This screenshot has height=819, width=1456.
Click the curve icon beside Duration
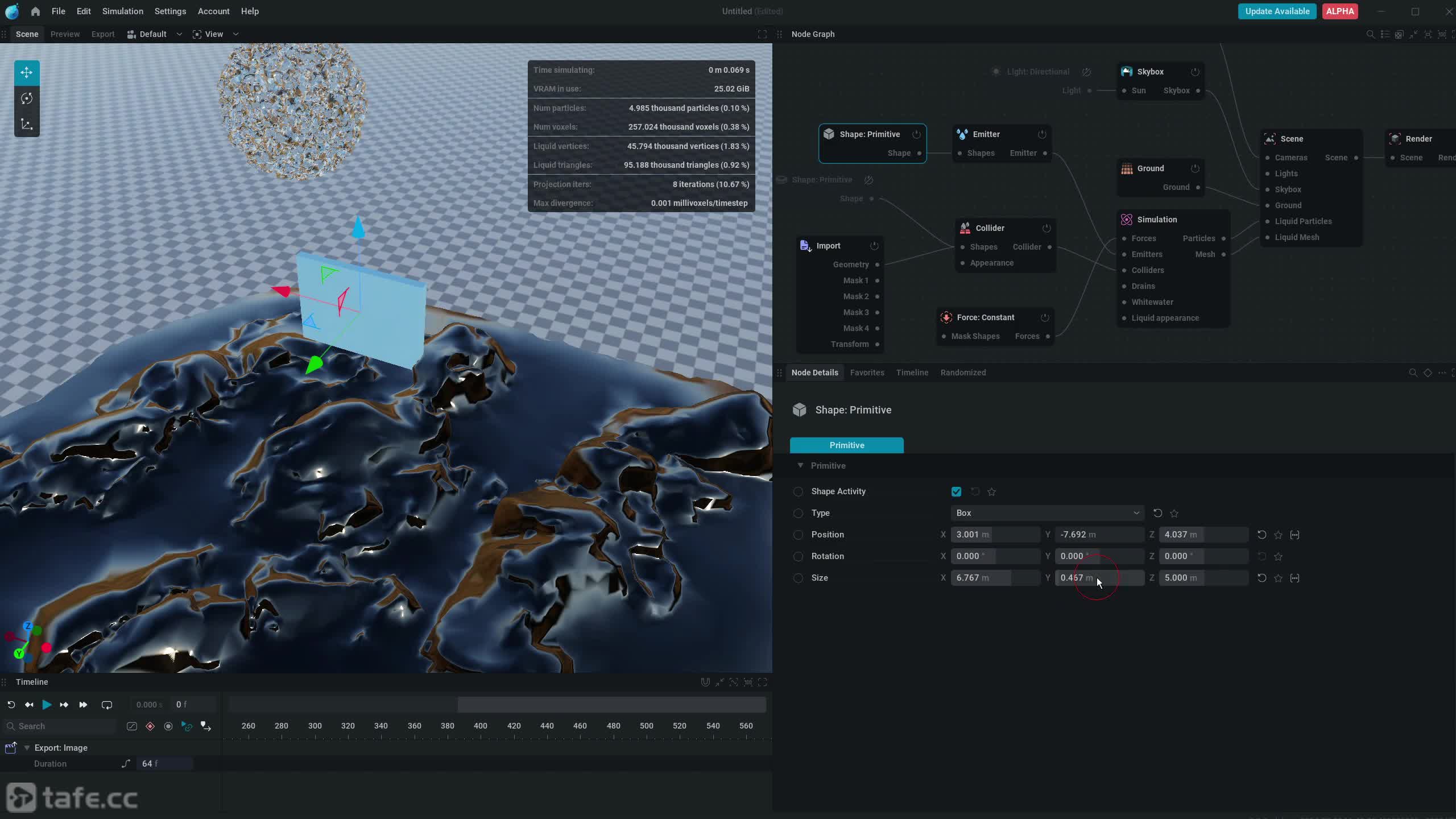126,764
